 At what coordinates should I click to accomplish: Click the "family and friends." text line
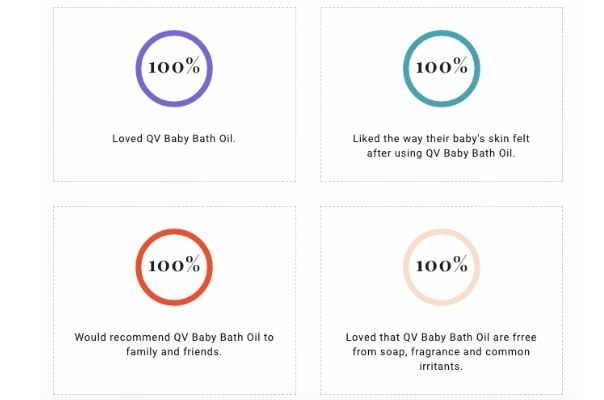(174, 352)
